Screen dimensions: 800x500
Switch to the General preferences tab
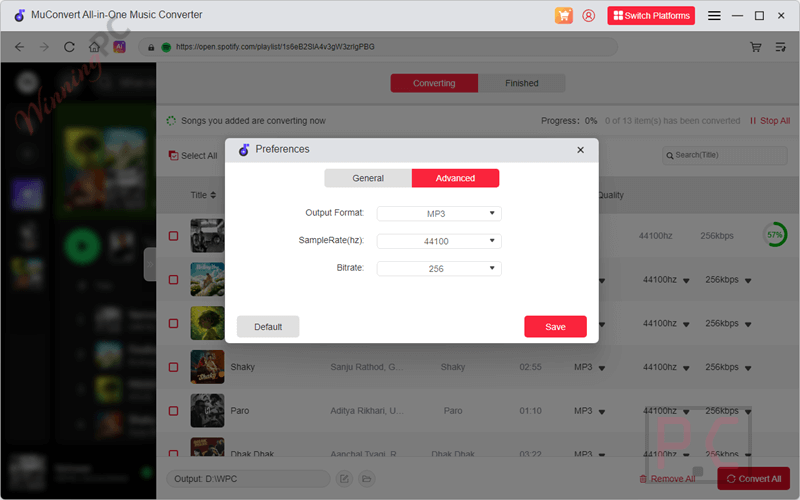[x=368, y=178]
